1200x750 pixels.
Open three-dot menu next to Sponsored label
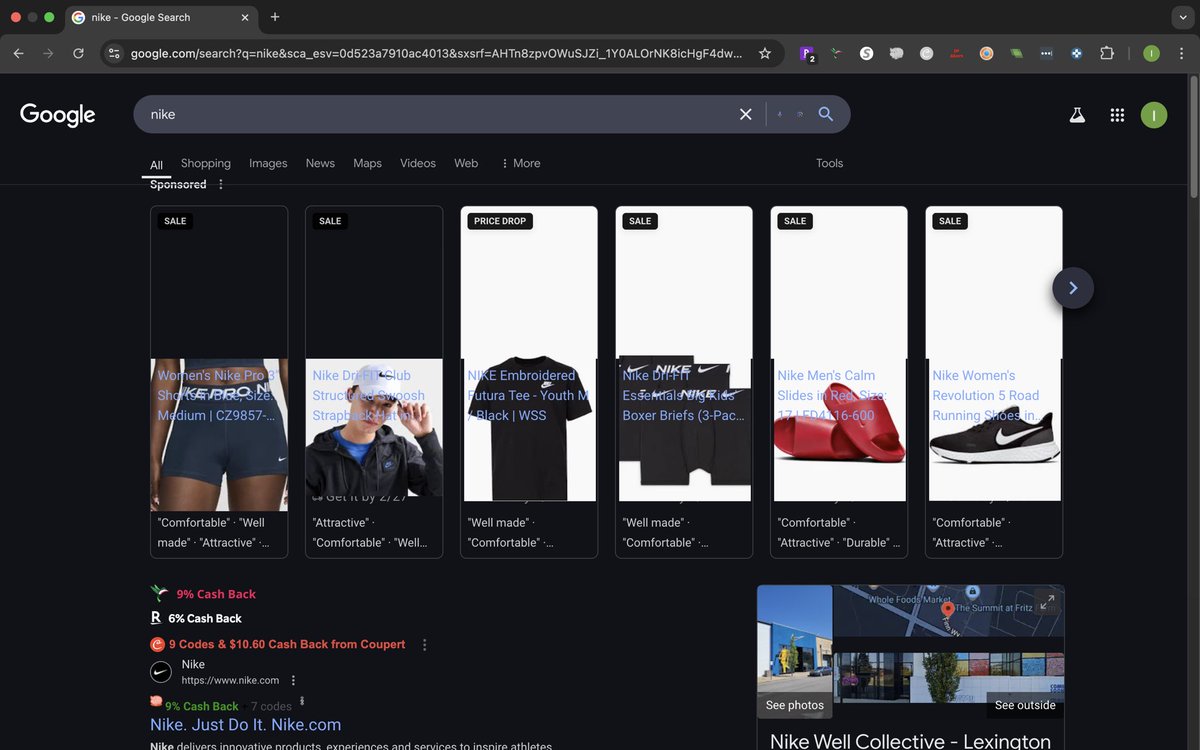(219, 184)
